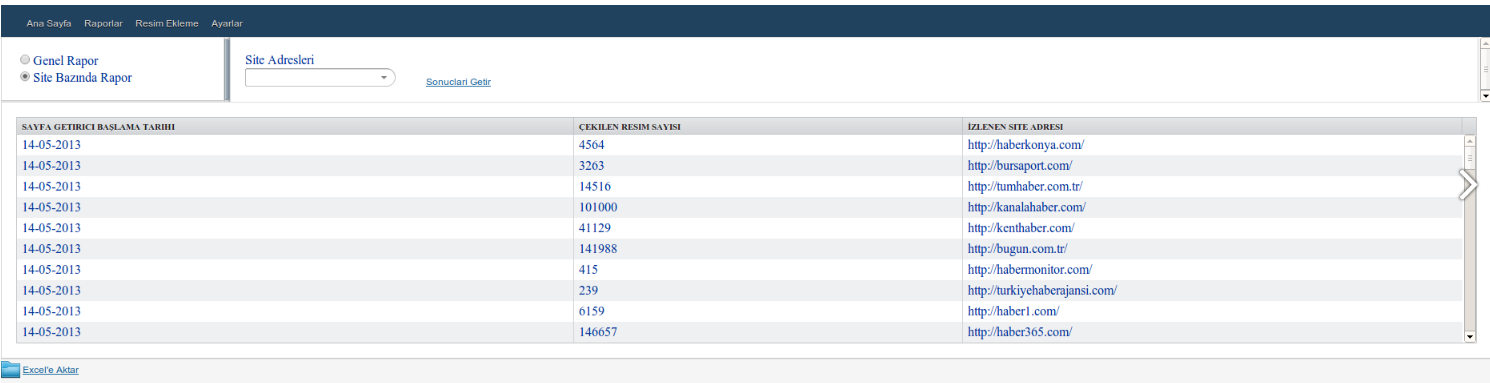Open the http://kenthaber.com/ address
The height and width of the screenshot is (383, 1490).
tap(1021, 228)
